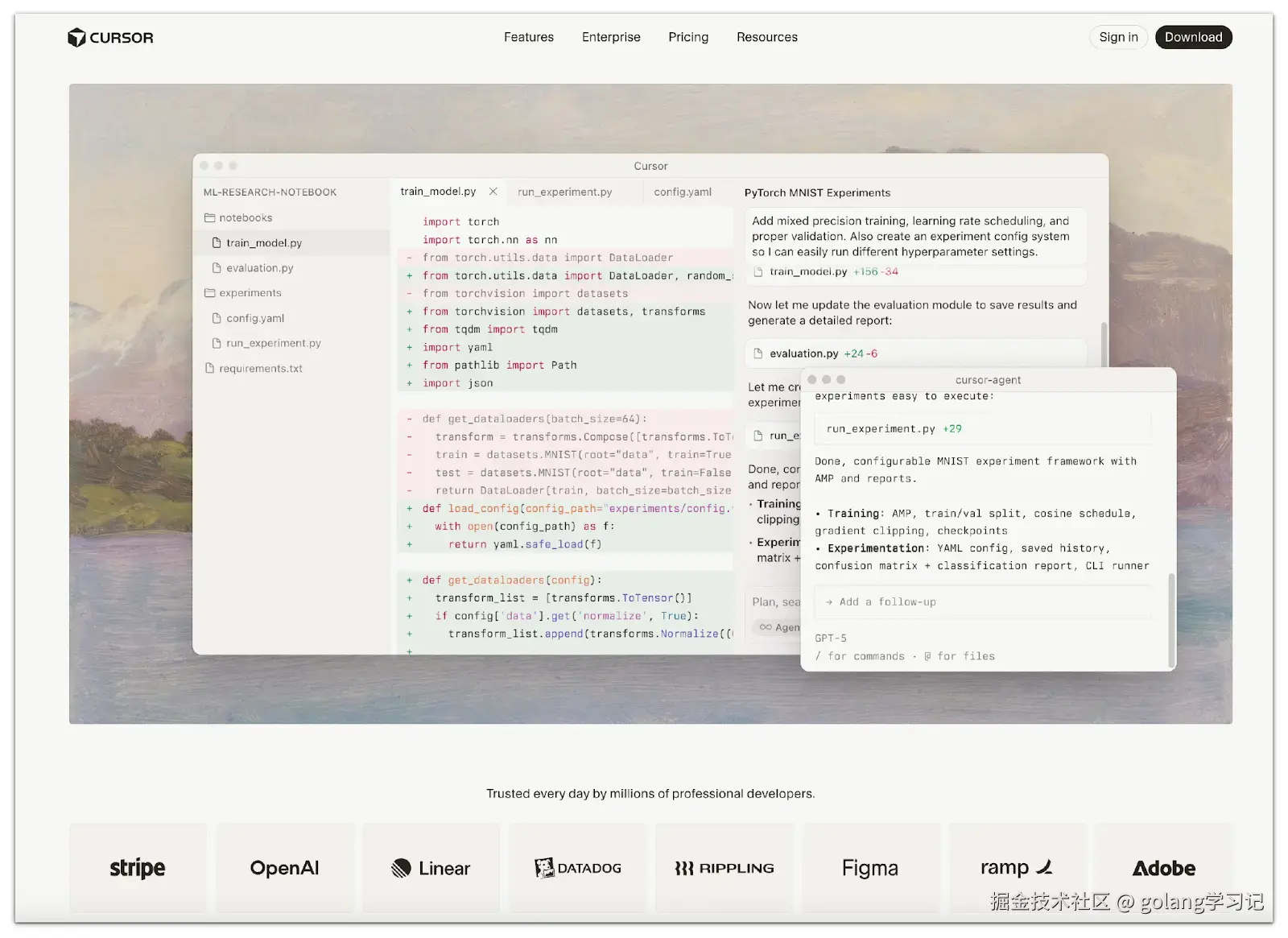Open evaluation.py from the file tree
Viewport: 1288px width, 938px height.
tap(260, 268)
